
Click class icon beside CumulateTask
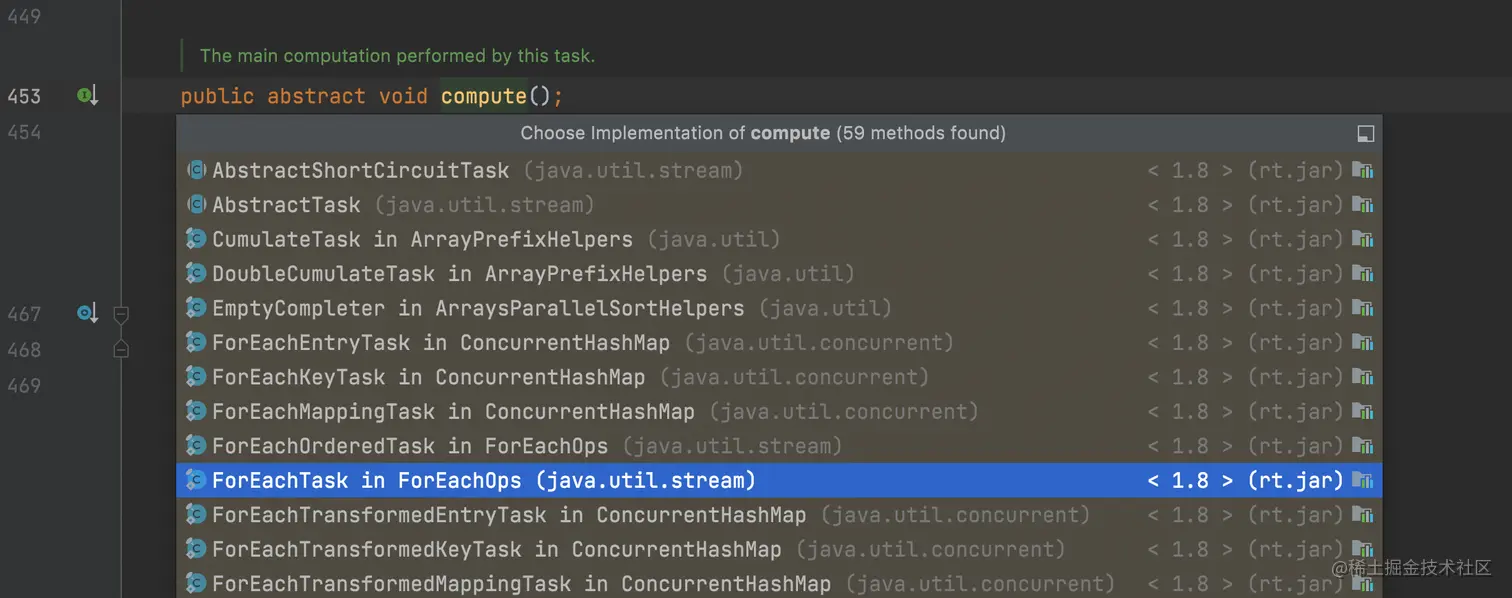[196, 239]
